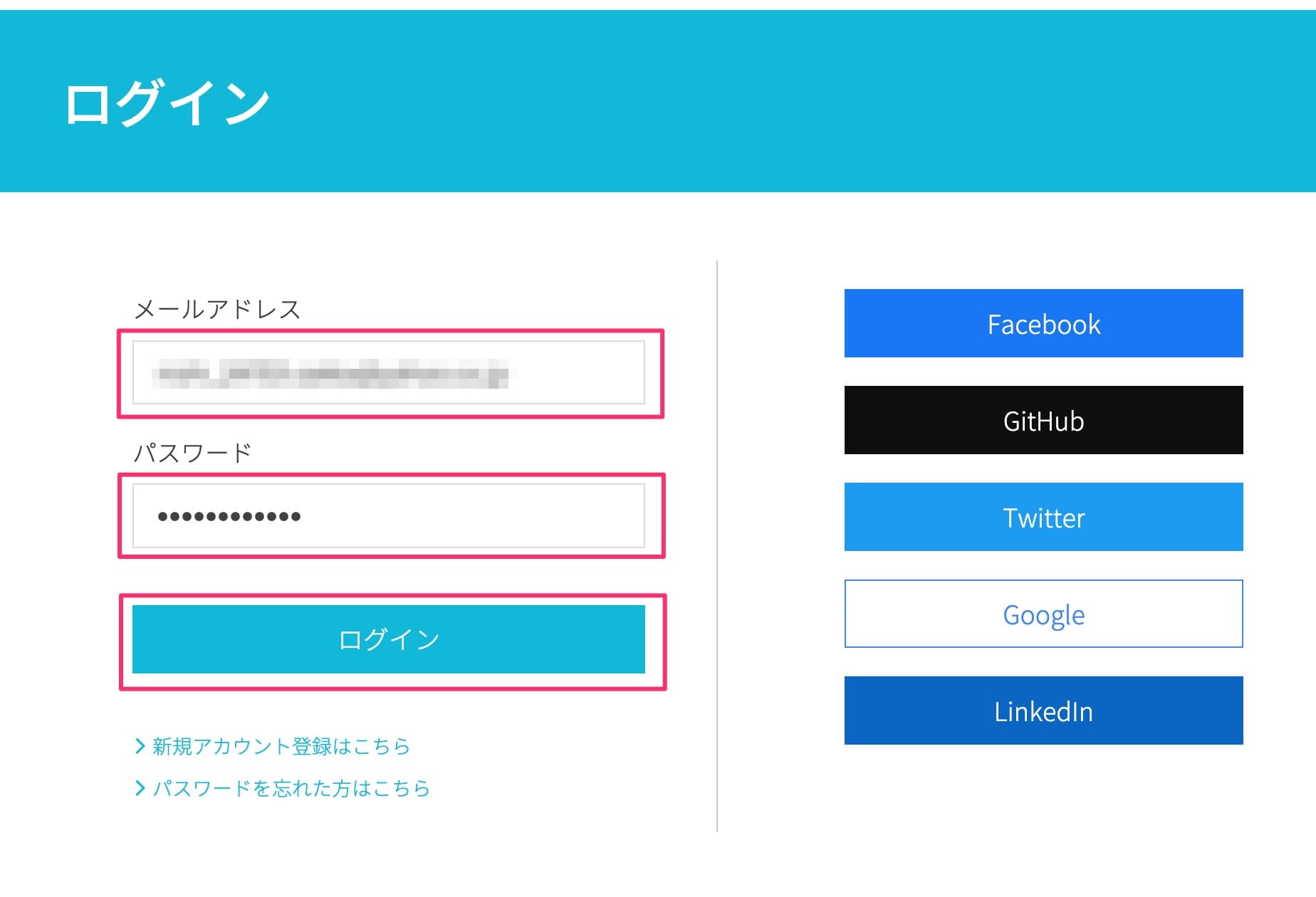Click the chevron icon before the registration link

(x=140, y=746)
